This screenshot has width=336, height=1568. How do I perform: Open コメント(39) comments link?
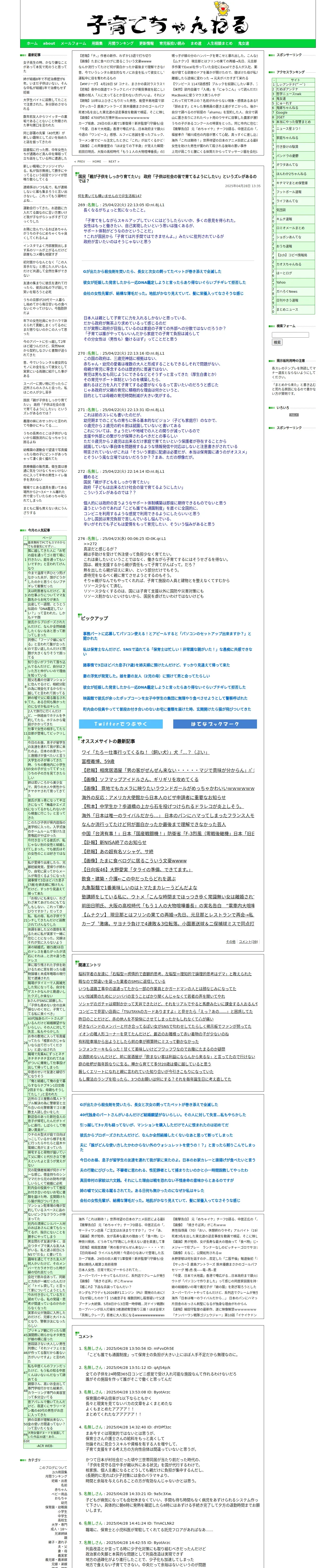point(248,941)
